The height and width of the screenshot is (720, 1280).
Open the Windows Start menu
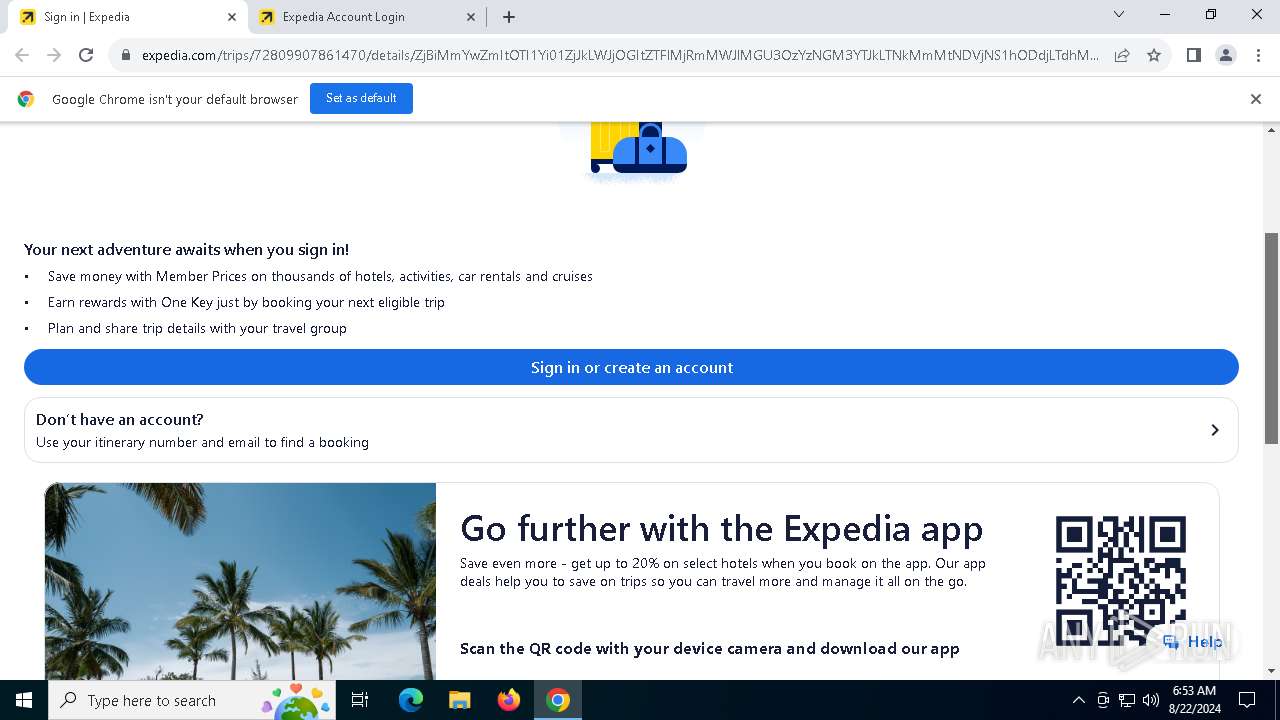[x=24, y=700]
